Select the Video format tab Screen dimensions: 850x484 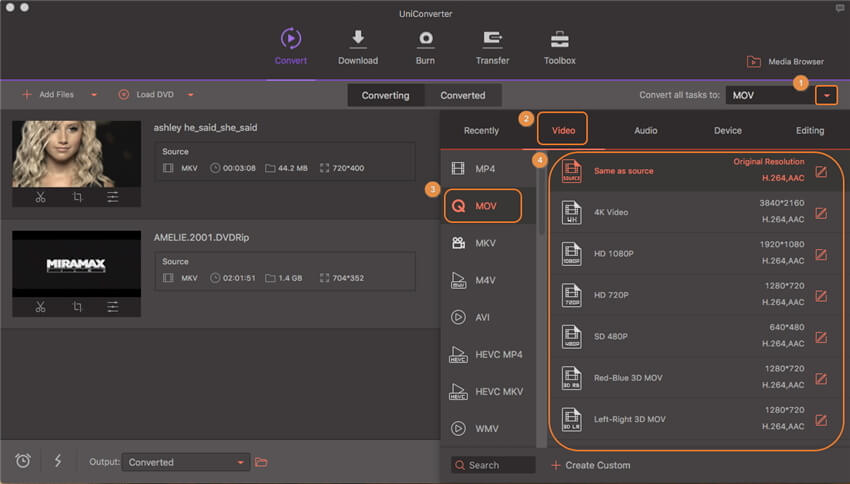tap(563, 130)
